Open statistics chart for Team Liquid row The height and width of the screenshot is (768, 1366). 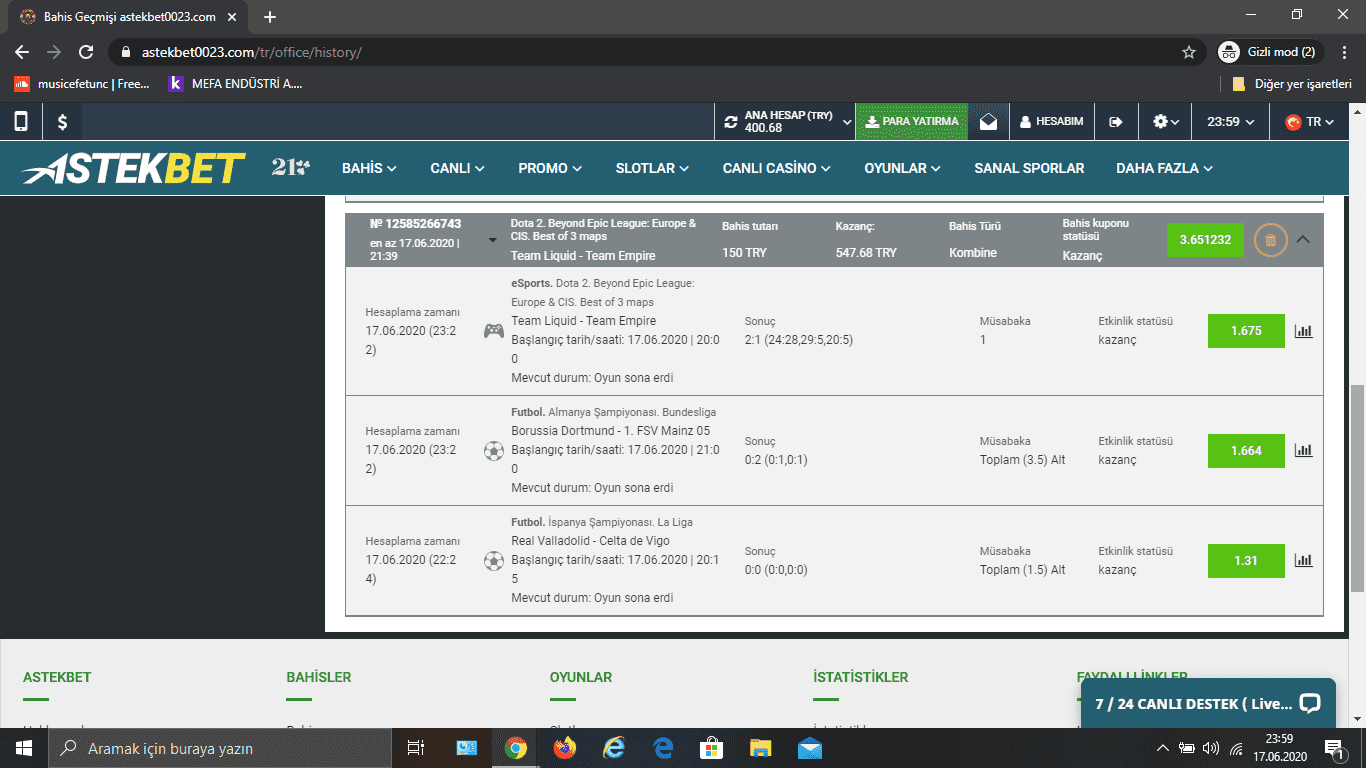[x=1303, y=331]
